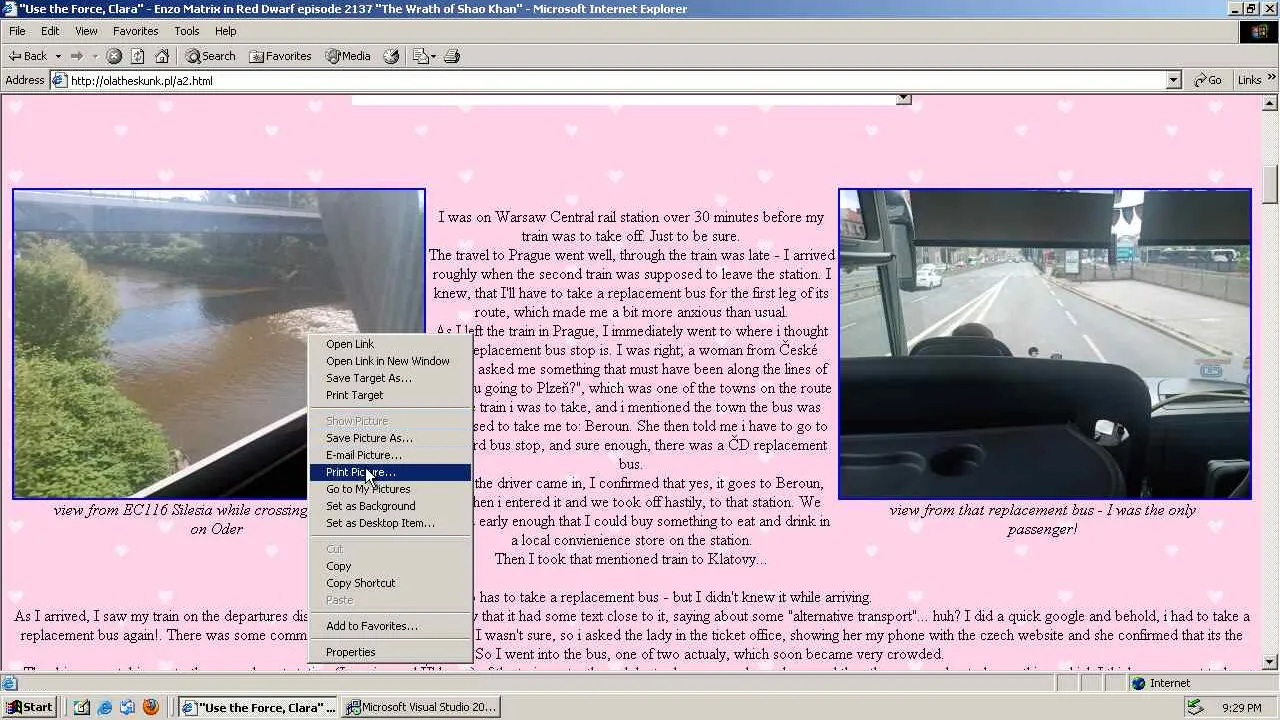Click the Forward arrow button
Viewport: 1280px width, 720px height.
76,56
